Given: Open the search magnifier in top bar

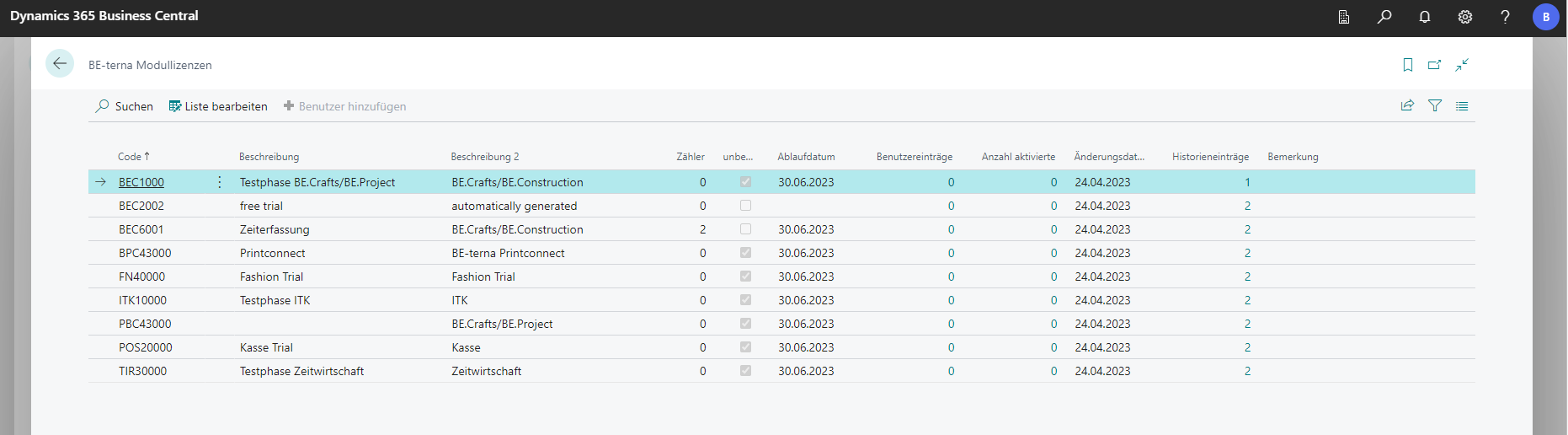Looking at the screenshot, I should (x=1384, y=17).
